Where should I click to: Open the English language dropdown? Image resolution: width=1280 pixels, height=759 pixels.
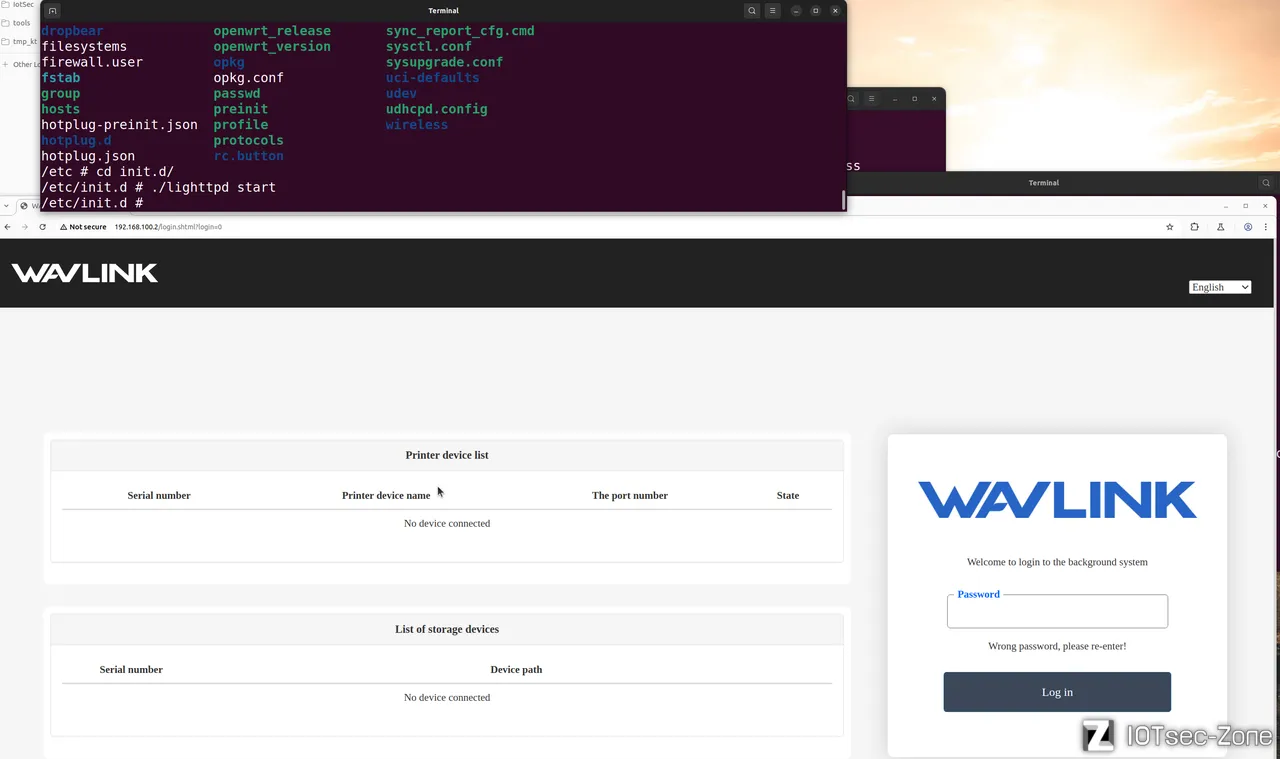coord(1220,287)
